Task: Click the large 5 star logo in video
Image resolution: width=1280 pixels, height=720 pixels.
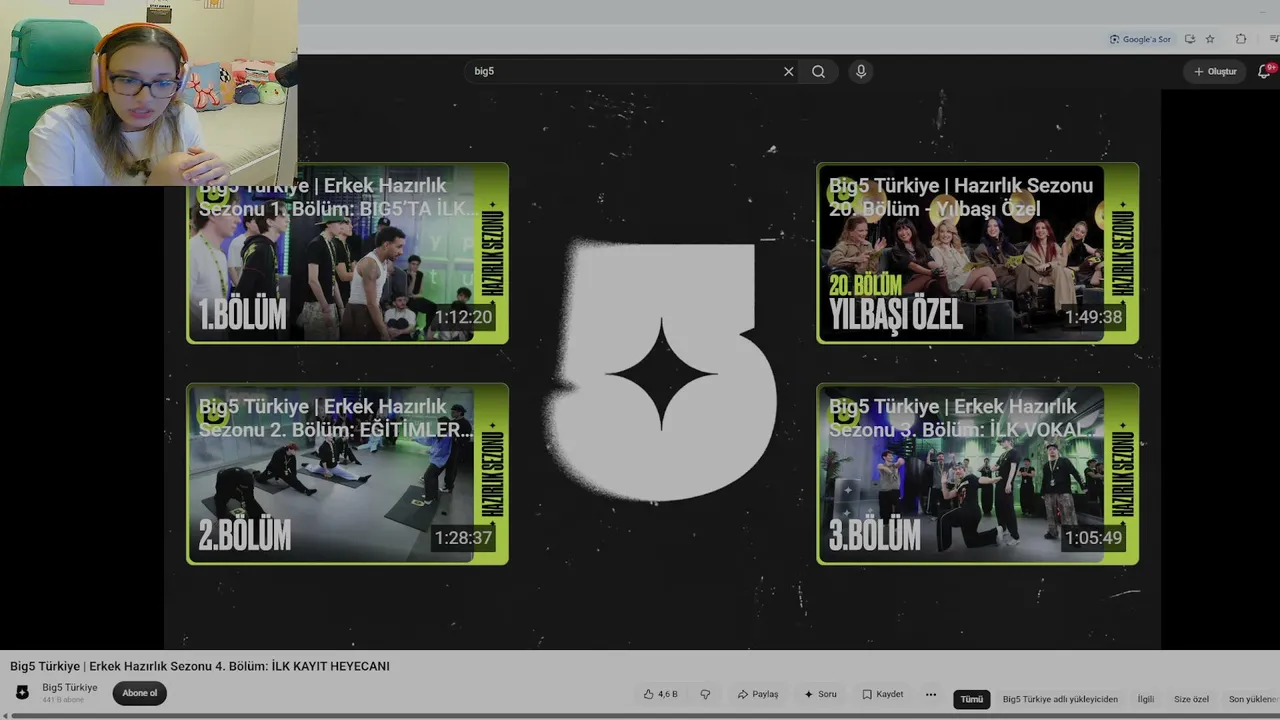Action: (x=661, y=372)
